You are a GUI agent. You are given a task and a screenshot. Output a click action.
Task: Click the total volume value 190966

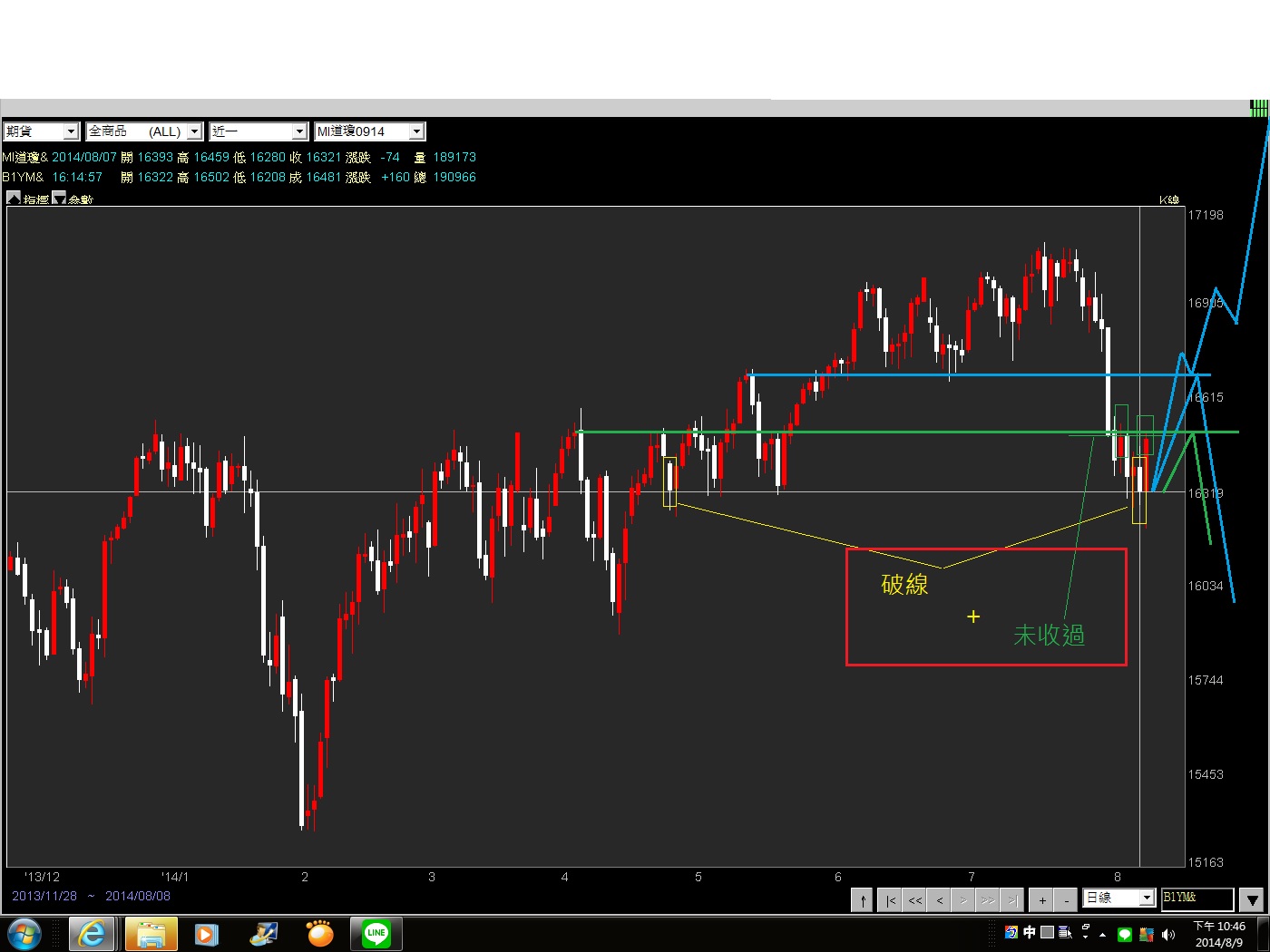tap(454, 177)
